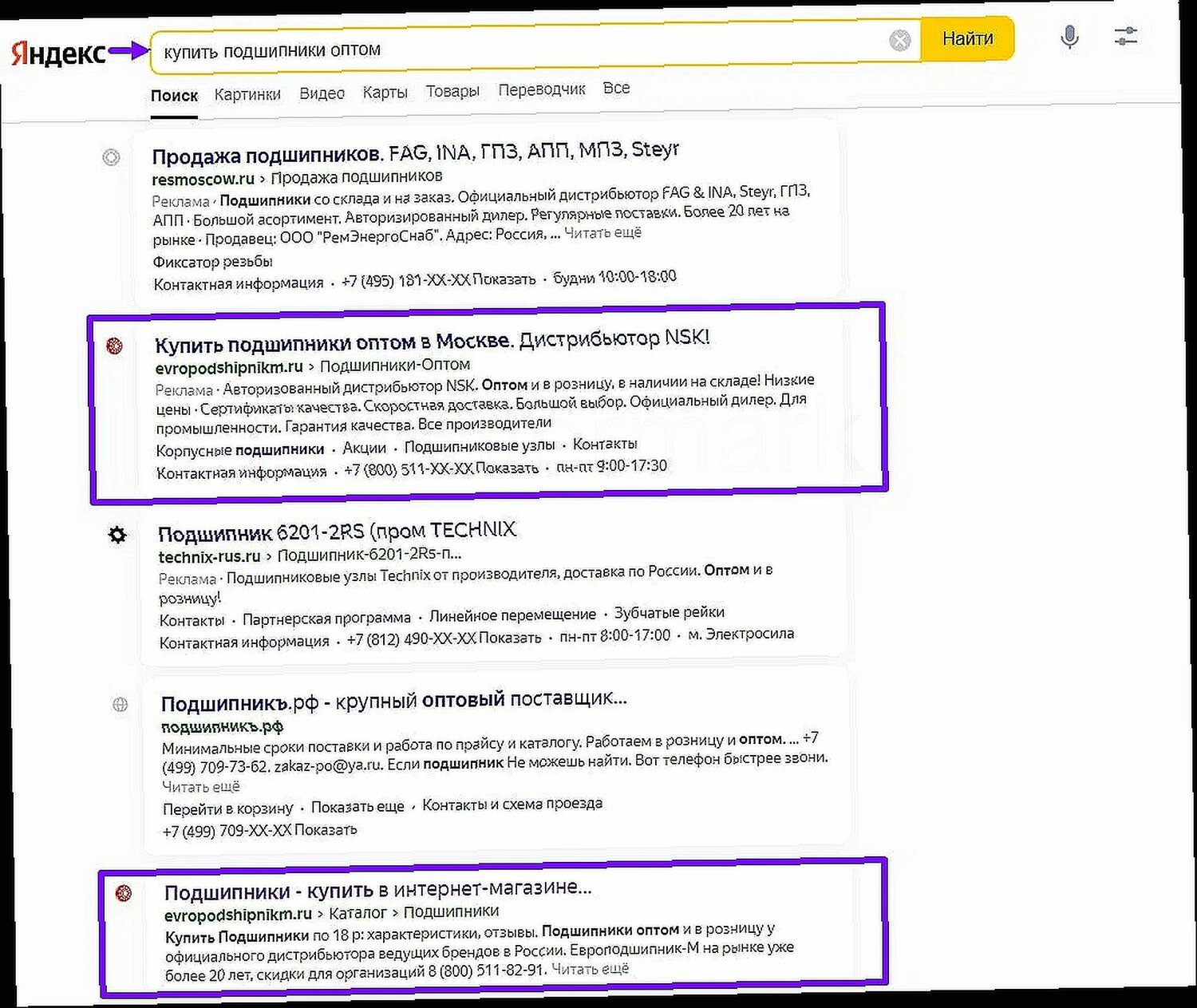Open the Акции sitelink

point(364,448)
